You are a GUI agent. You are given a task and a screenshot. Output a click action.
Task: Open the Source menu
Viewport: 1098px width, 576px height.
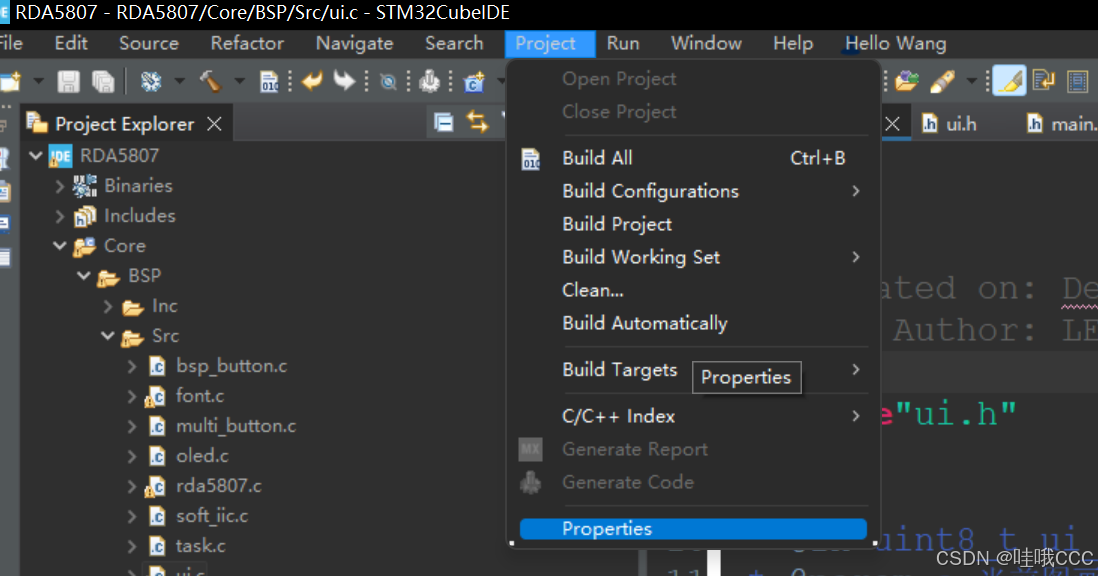(x=148, y=43)
